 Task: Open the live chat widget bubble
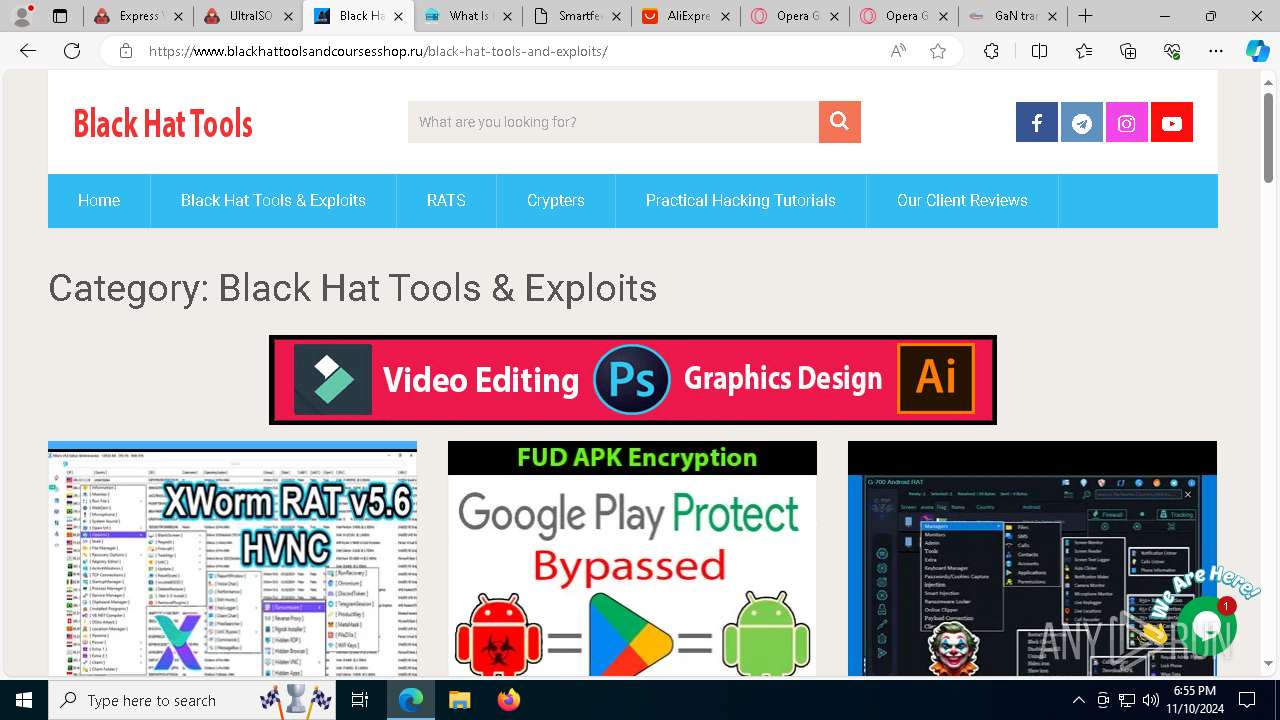pos(1207,625)
